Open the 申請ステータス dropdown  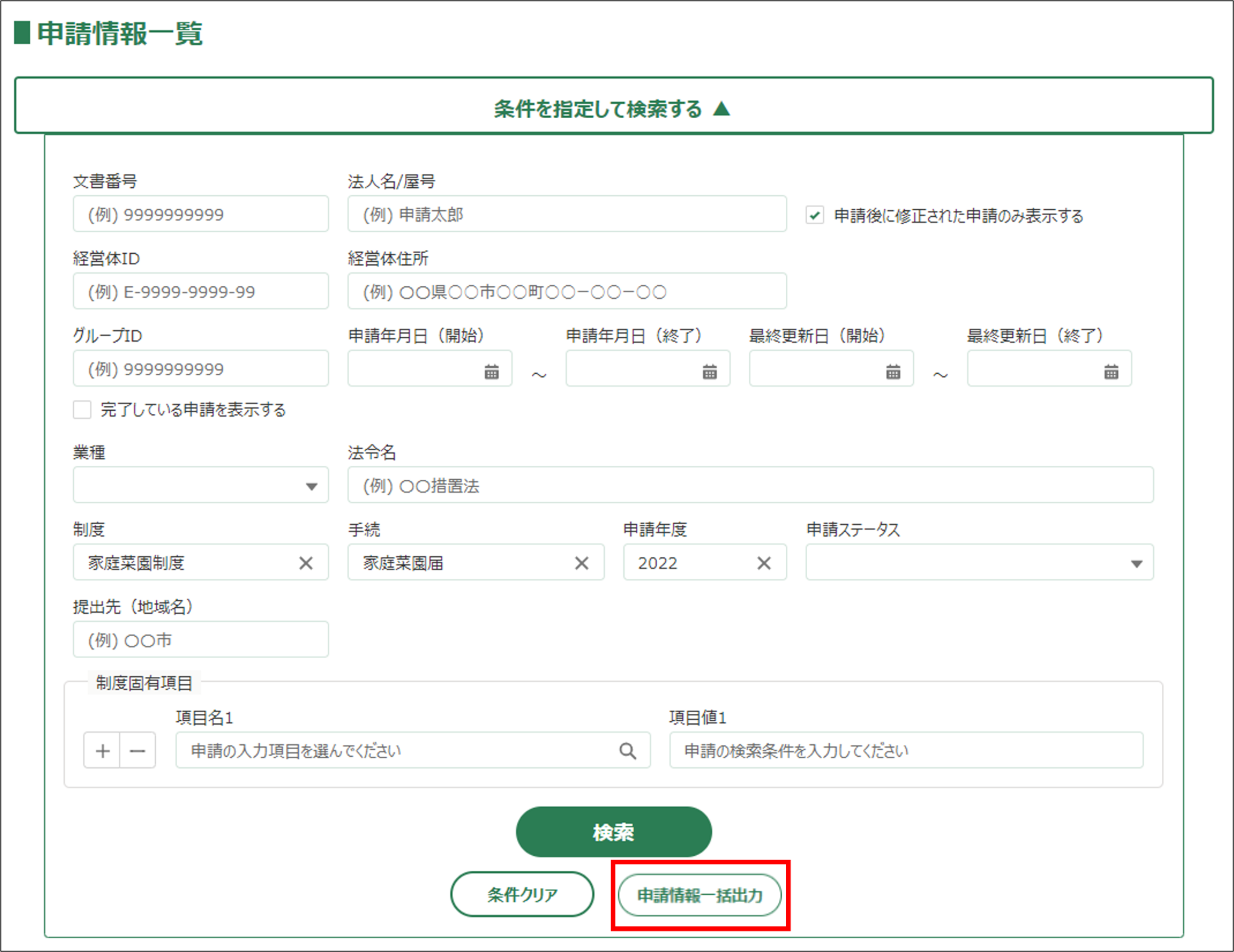[x=978, y=563]
